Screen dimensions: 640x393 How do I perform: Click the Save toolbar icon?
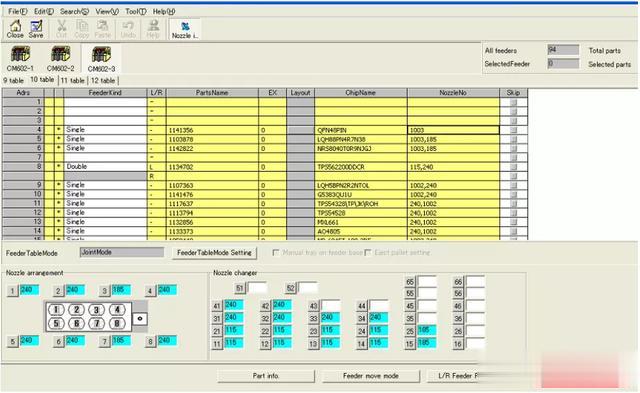coord(36,29)
